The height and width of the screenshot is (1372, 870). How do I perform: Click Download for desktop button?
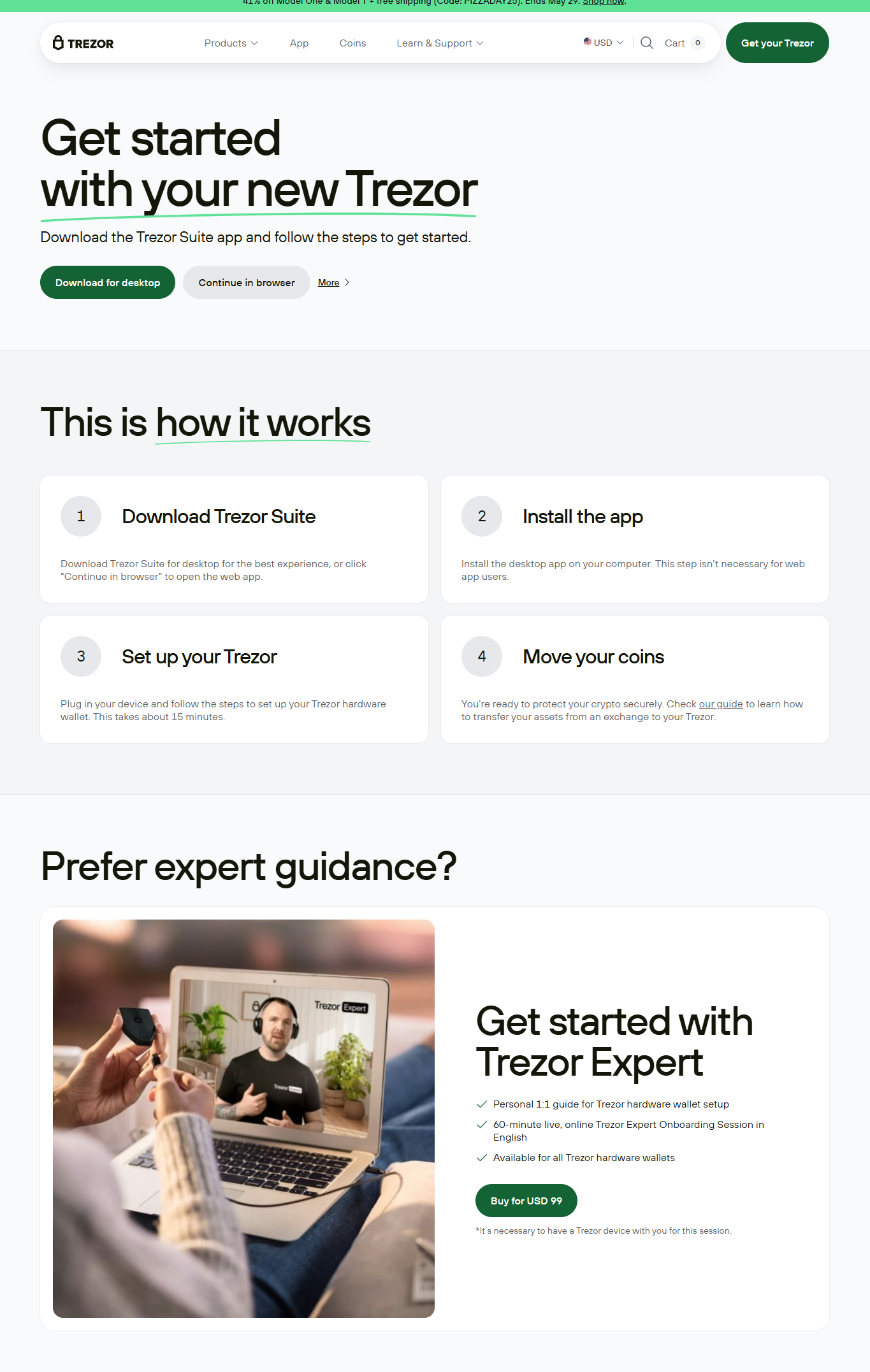click(108, 282)
